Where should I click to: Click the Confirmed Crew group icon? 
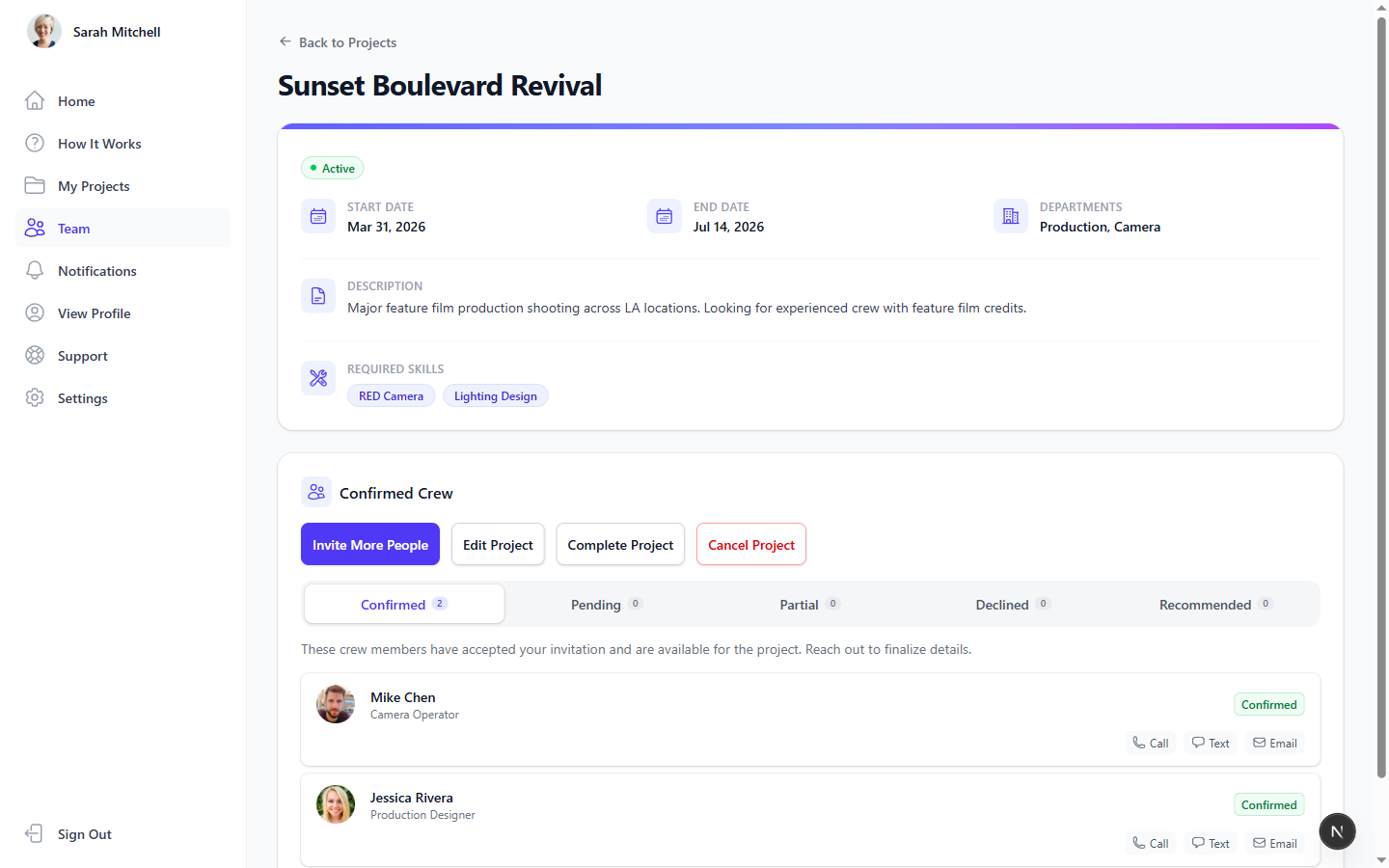pyautogui.click(x=315, y=492)
